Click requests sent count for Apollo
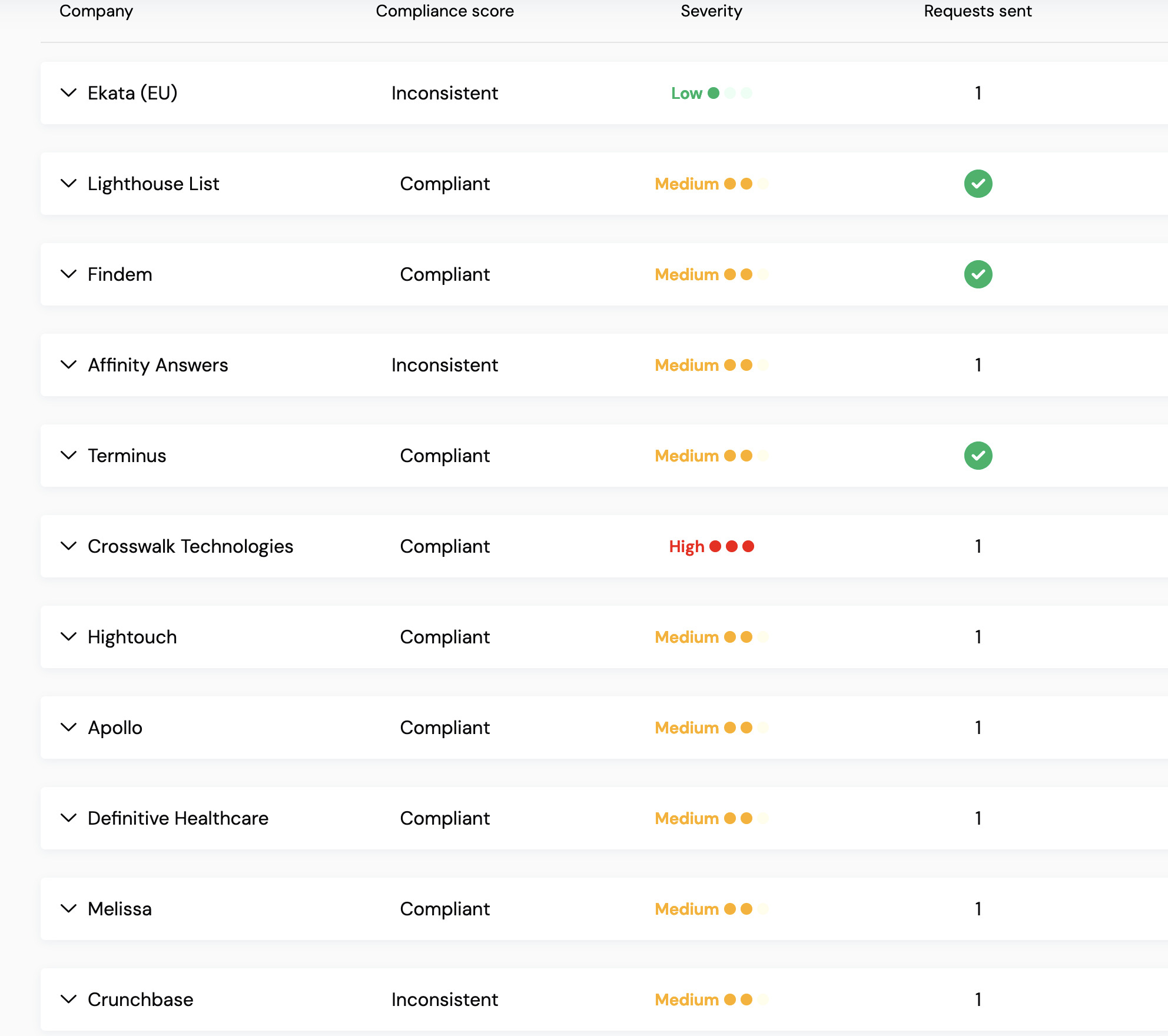The height and width of the screenshot is (1036, 1168). tap(978, 728)
